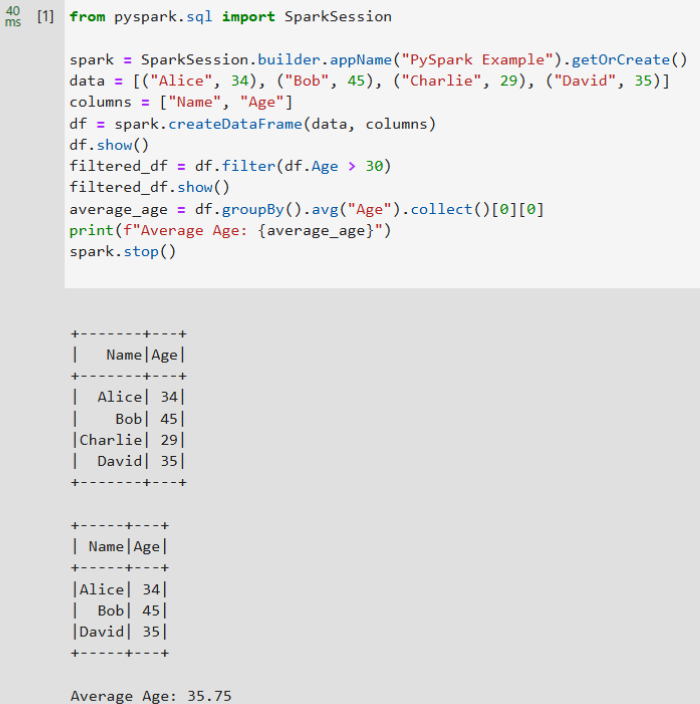Click the cell execution count [1]

(x=45, y=16)
